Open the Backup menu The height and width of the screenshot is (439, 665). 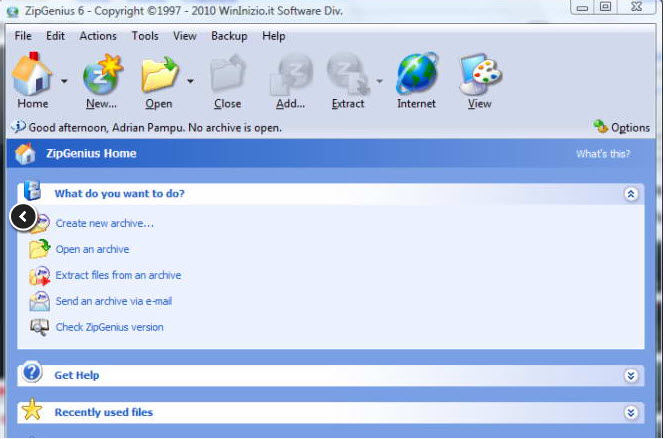(x=229, y=36)
